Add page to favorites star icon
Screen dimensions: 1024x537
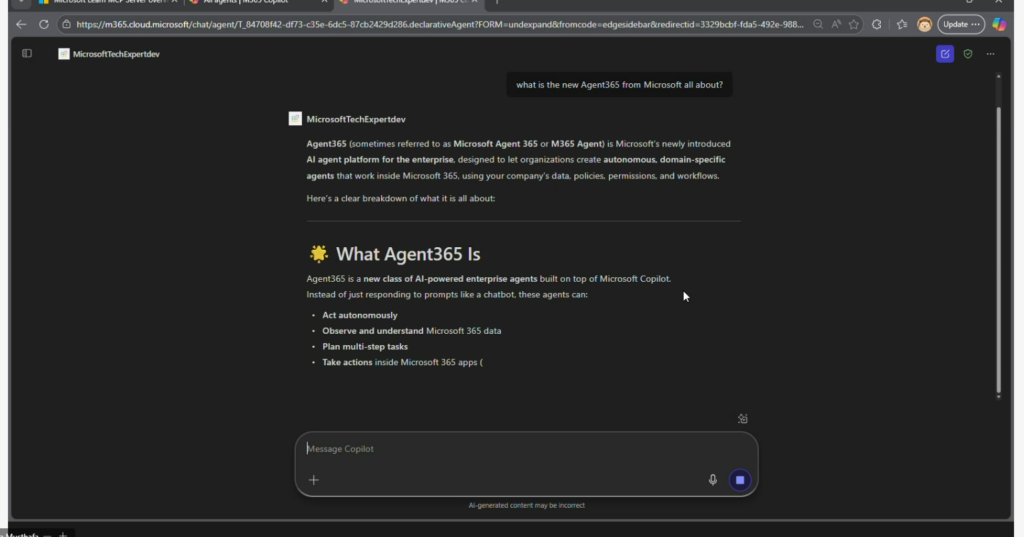point(854,24)
